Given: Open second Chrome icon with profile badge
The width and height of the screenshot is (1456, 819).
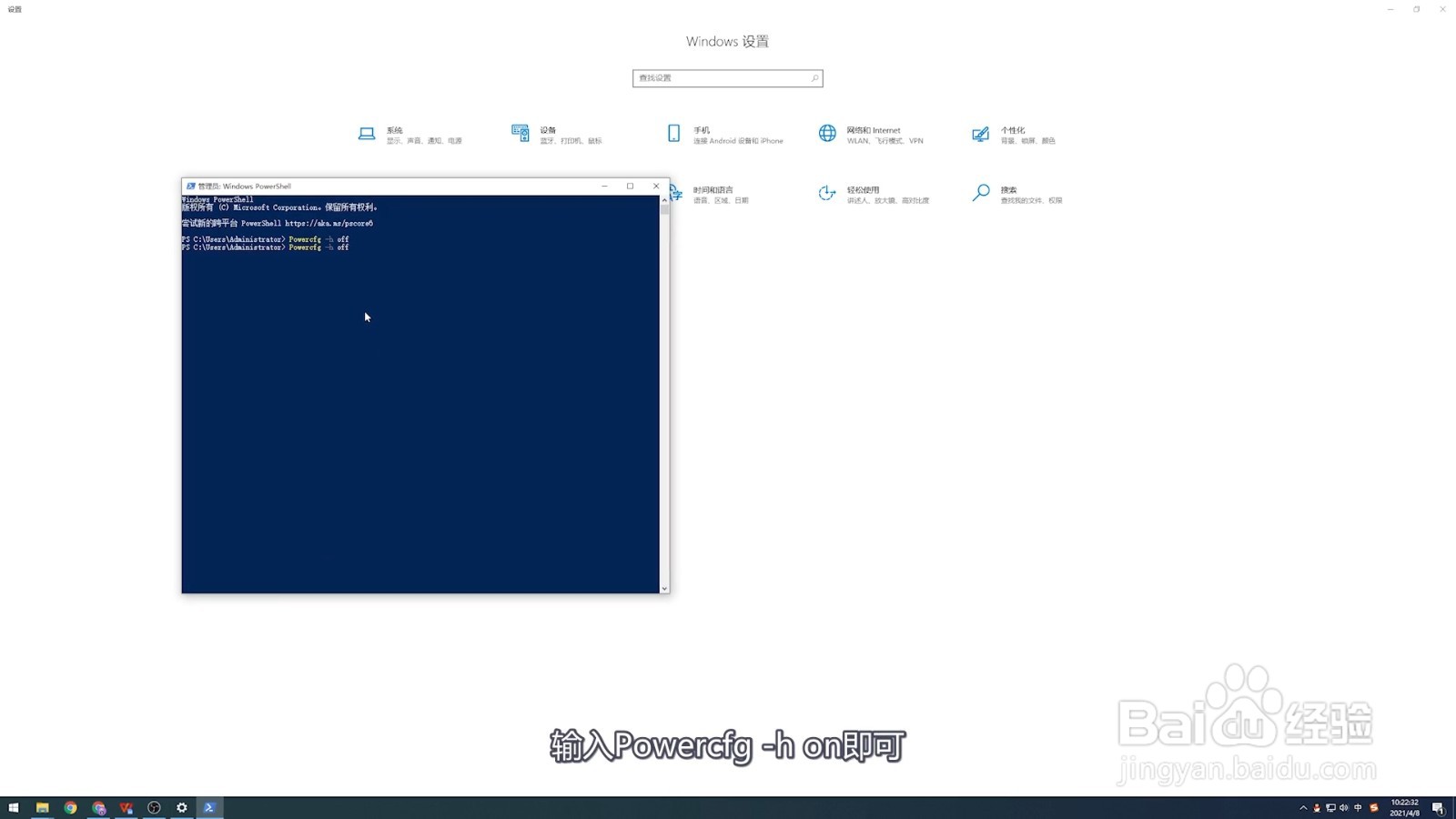Looking at the screenshot, I should tap(98, 807).
